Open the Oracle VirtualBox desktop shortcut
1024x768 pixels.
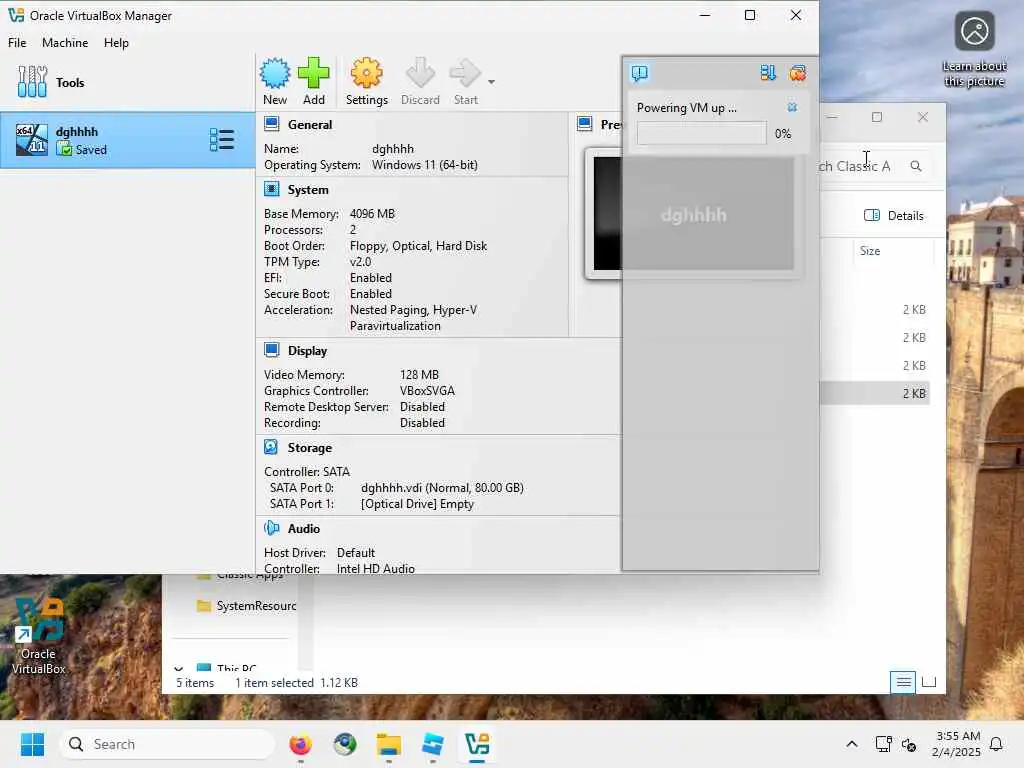click(x=39, y=637)
